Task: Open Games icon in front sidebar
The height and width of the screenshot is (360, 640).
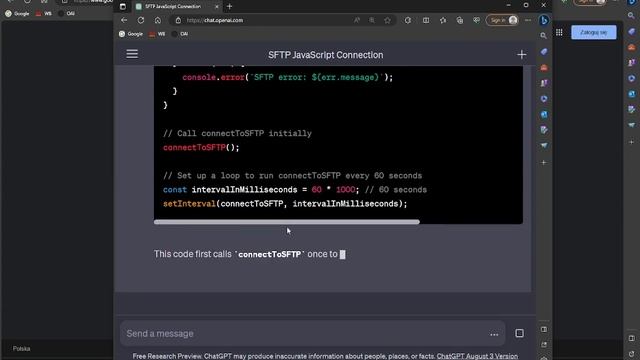Action: [x=544, y=83]
